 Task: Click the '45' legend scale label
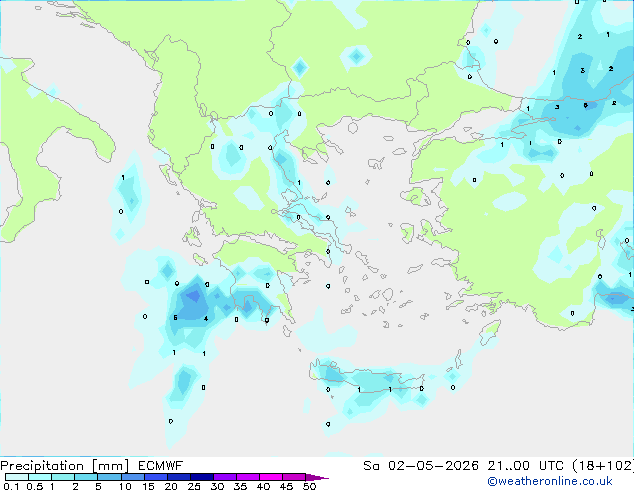tap(286, 486)
